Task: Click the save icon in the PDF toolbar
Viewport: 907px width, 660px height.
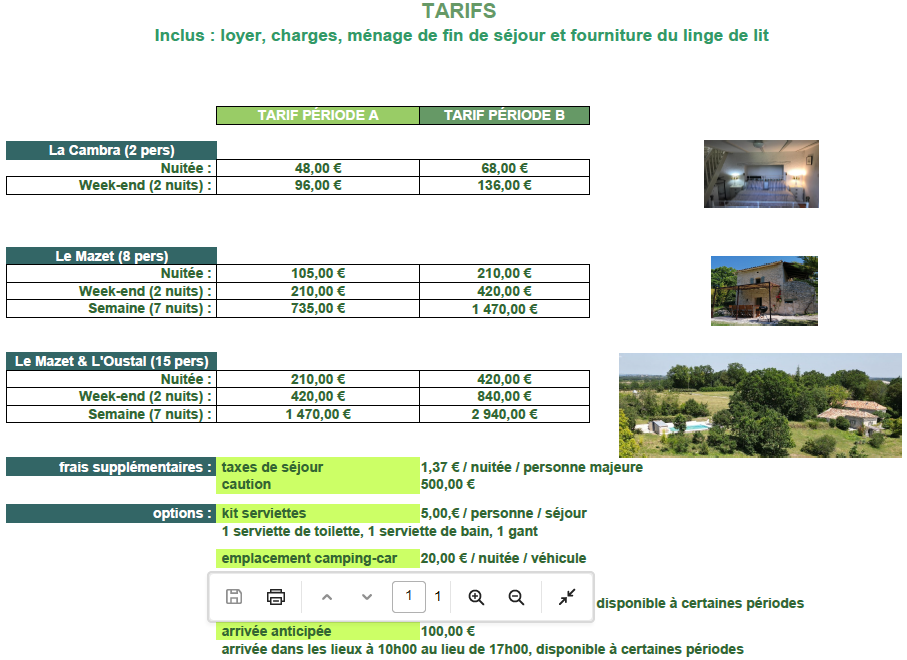Action: pyautogui.click(x=234, y=597)
